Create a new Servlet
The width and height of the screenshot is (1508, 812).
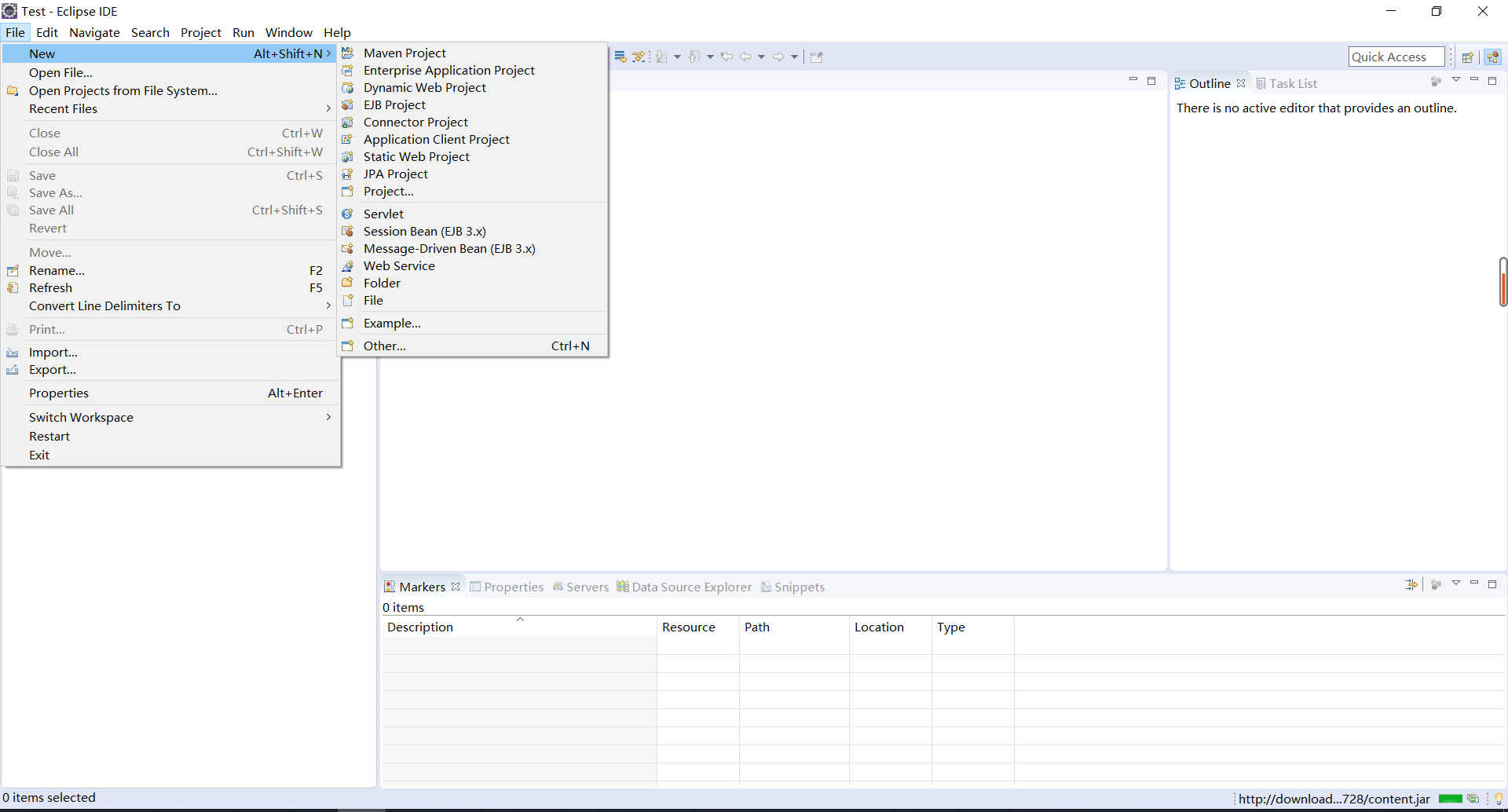[x=473, y=214]
